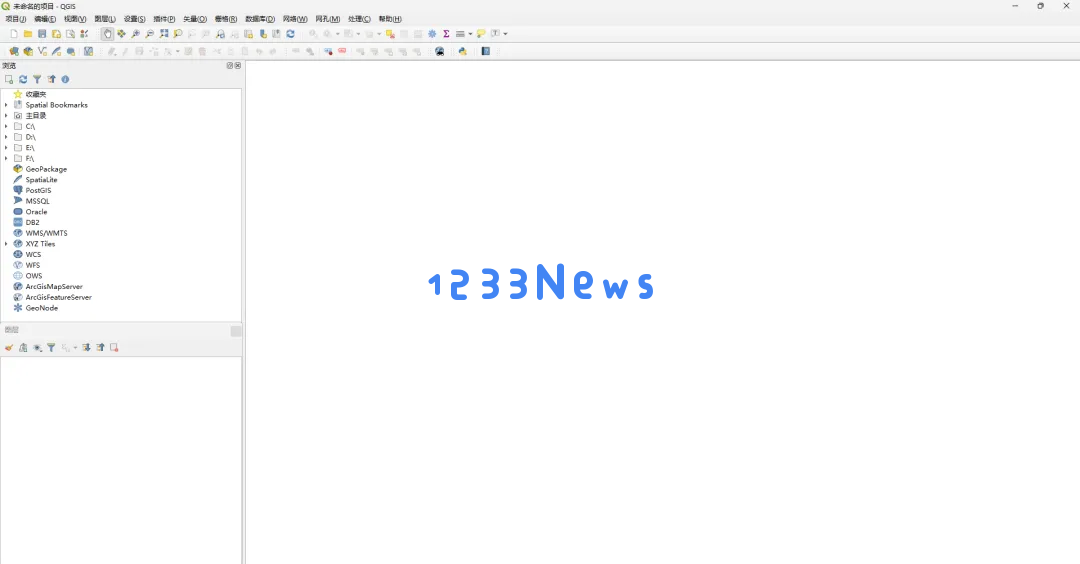Open the 矢量(O) menu
This screenshot has height=564, width=1080.
(194, 19)
